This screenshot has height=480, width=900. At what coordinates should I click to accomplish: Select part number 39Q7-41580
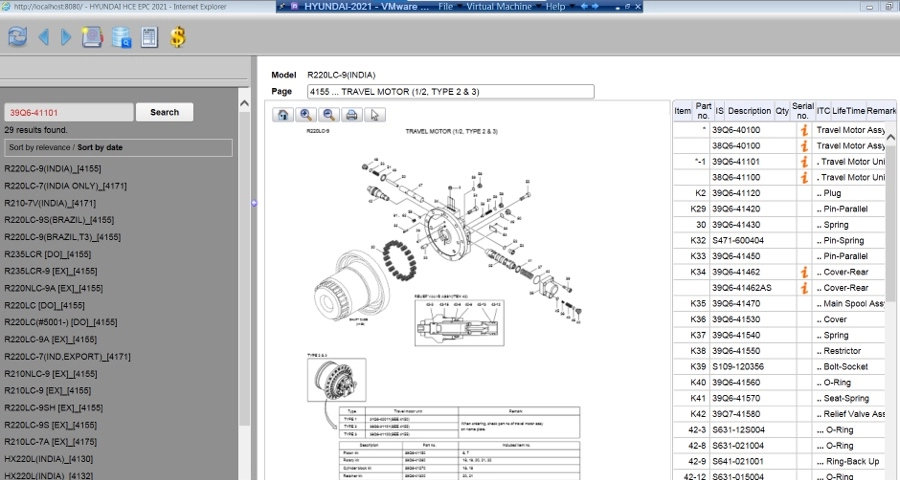click(736, 414)
